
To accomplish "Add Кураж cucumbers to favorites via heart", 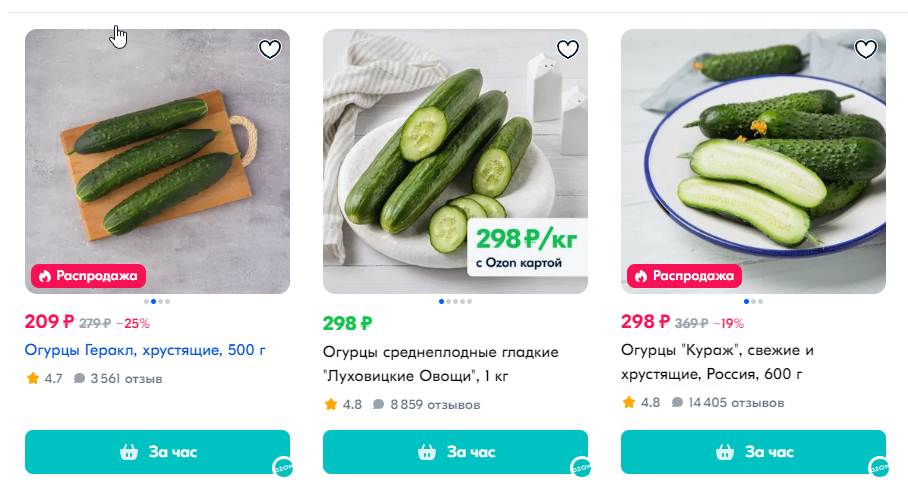I will [x=866, y=49].
